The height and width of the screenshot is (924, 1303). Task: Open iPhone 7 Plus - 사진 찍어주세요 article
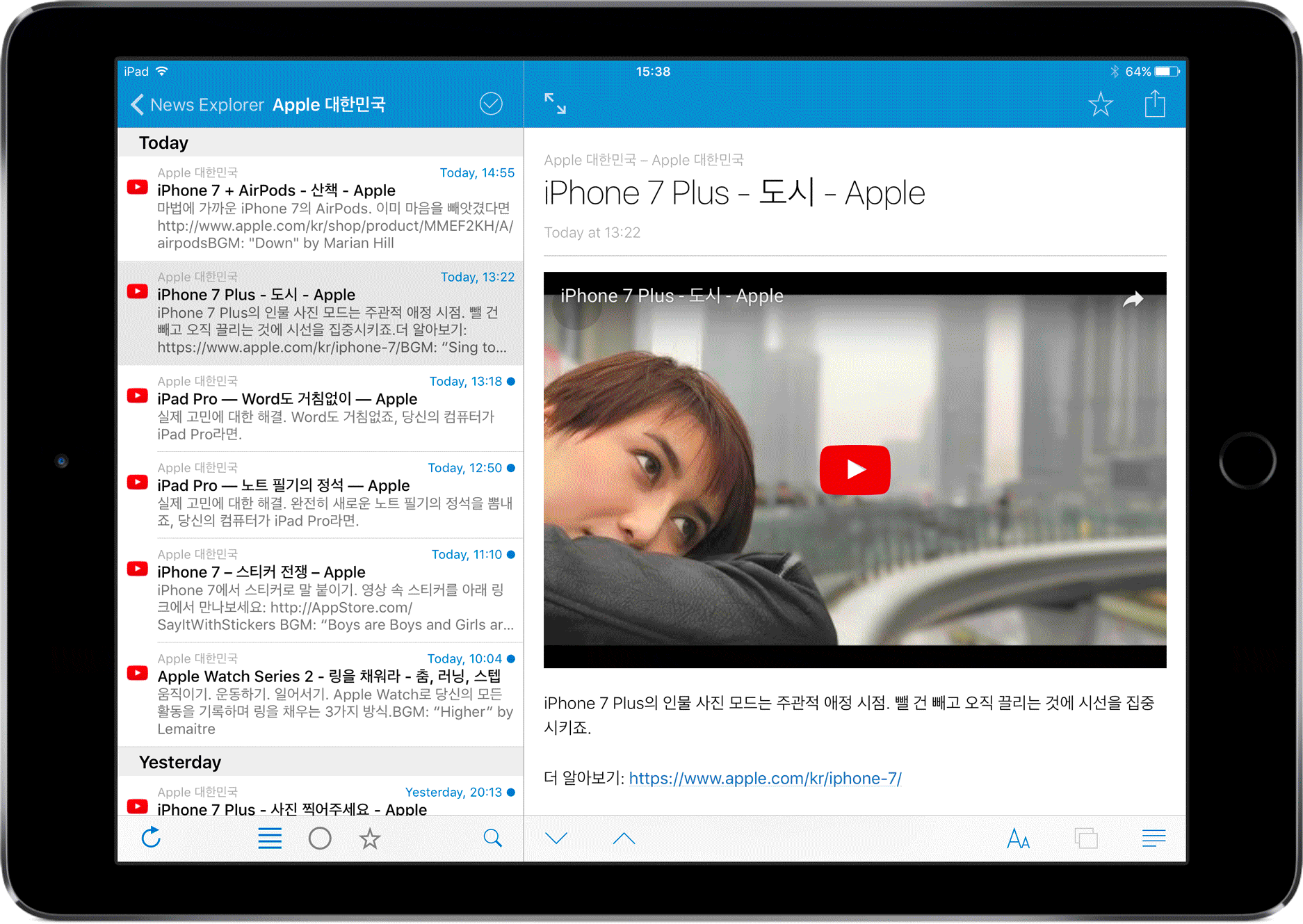[x=321, y=796]
